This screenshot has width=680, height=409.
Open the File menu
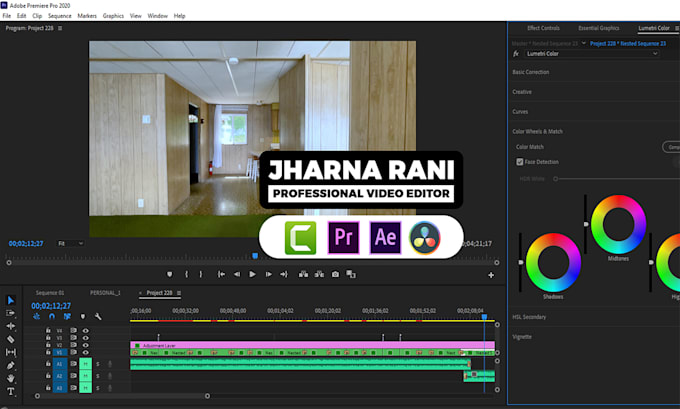click(x=7, y=16)
